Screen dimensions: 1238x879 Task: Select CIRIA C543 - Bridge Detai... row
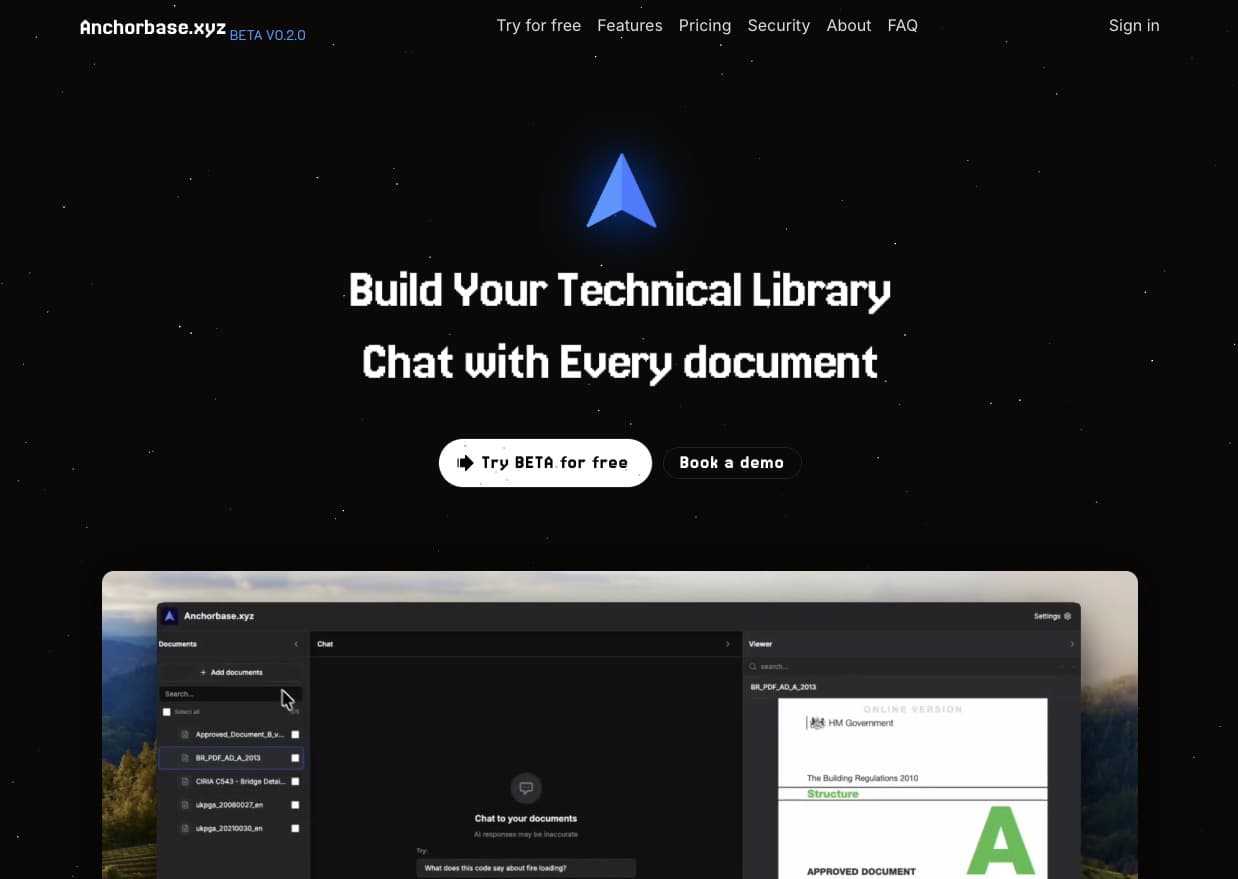[231, 781]
